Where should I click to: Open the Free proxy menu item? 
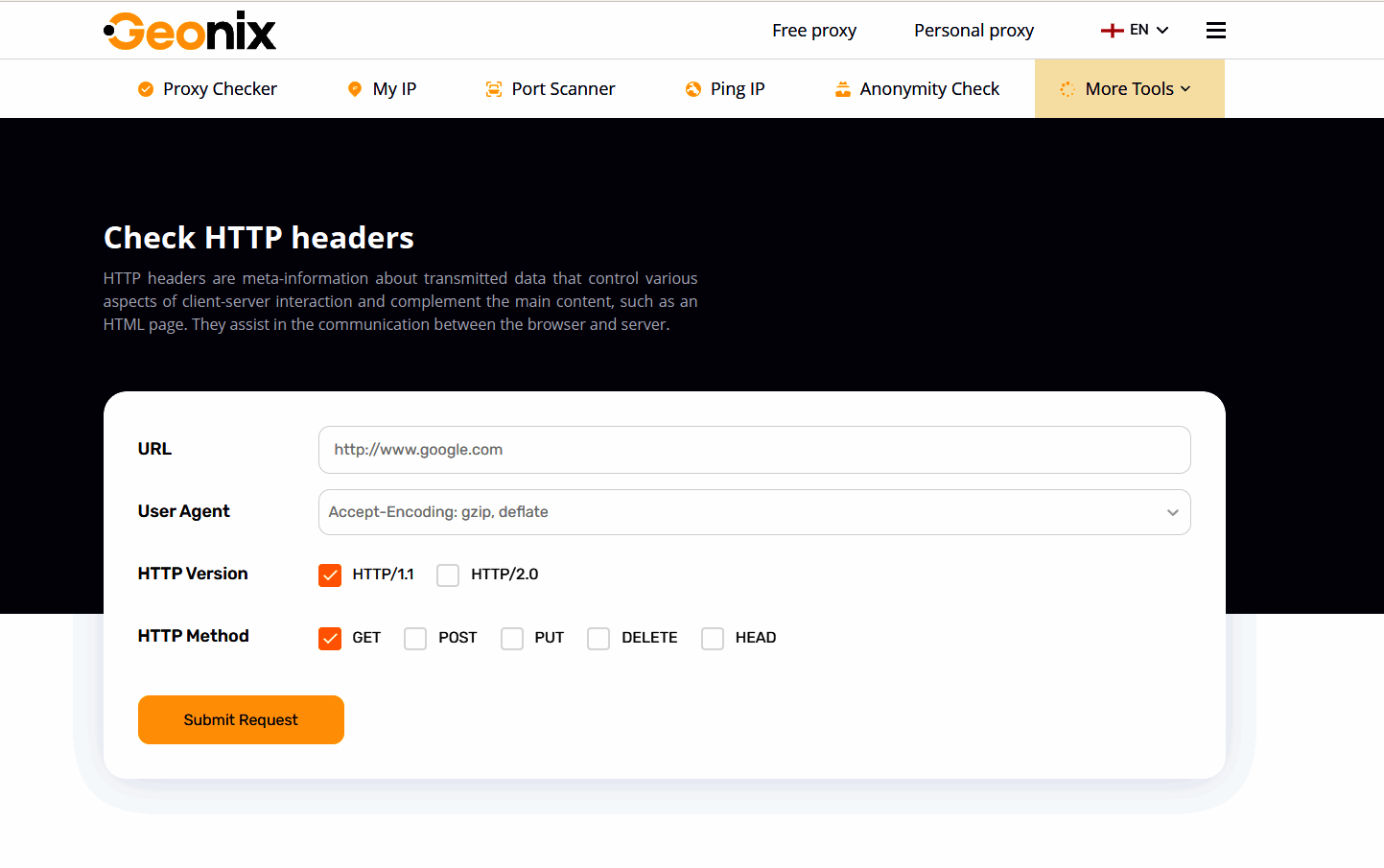coord(813,30)
